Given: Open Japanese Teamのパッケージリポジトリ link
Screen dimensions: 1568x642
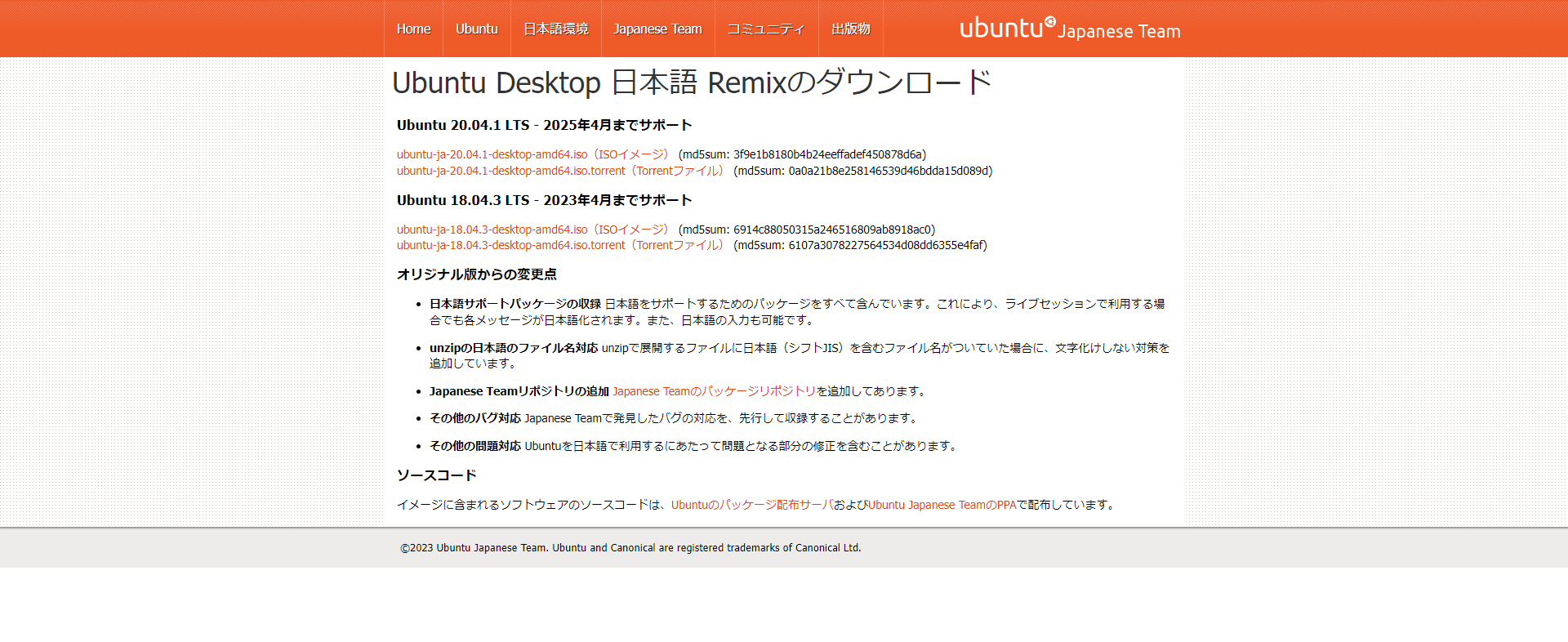Looking at the screenshot, I should tap(715, 391).
